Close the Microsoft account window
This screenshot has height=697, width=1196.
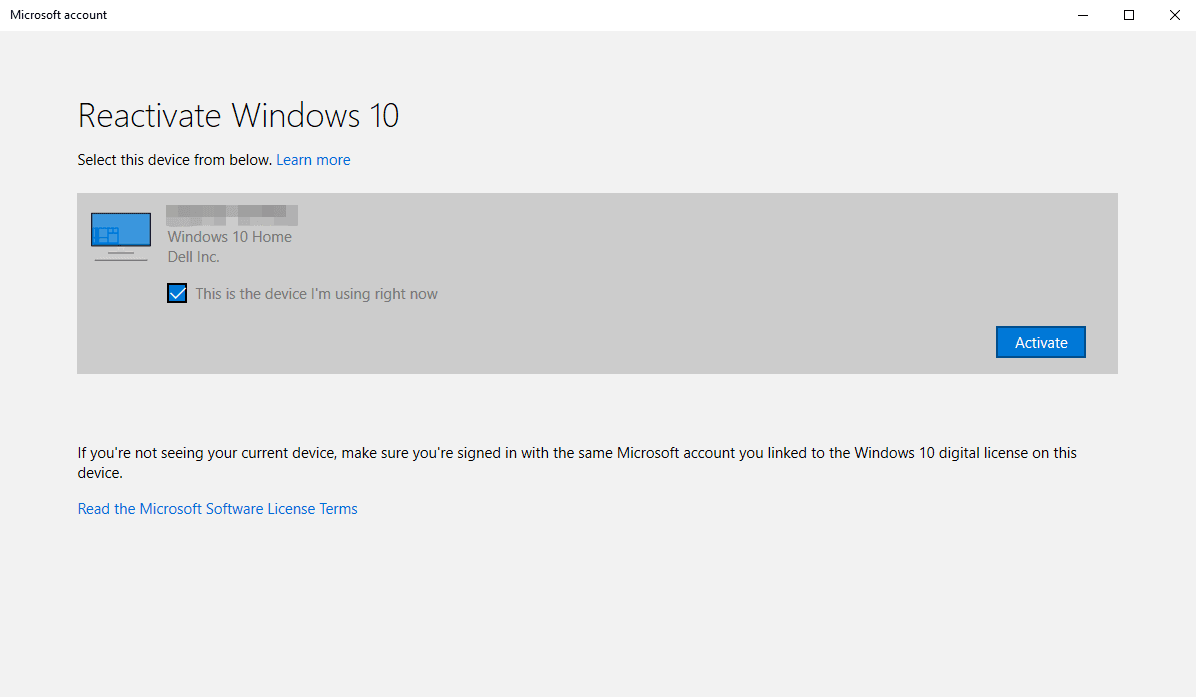[x=1174, y=15]
